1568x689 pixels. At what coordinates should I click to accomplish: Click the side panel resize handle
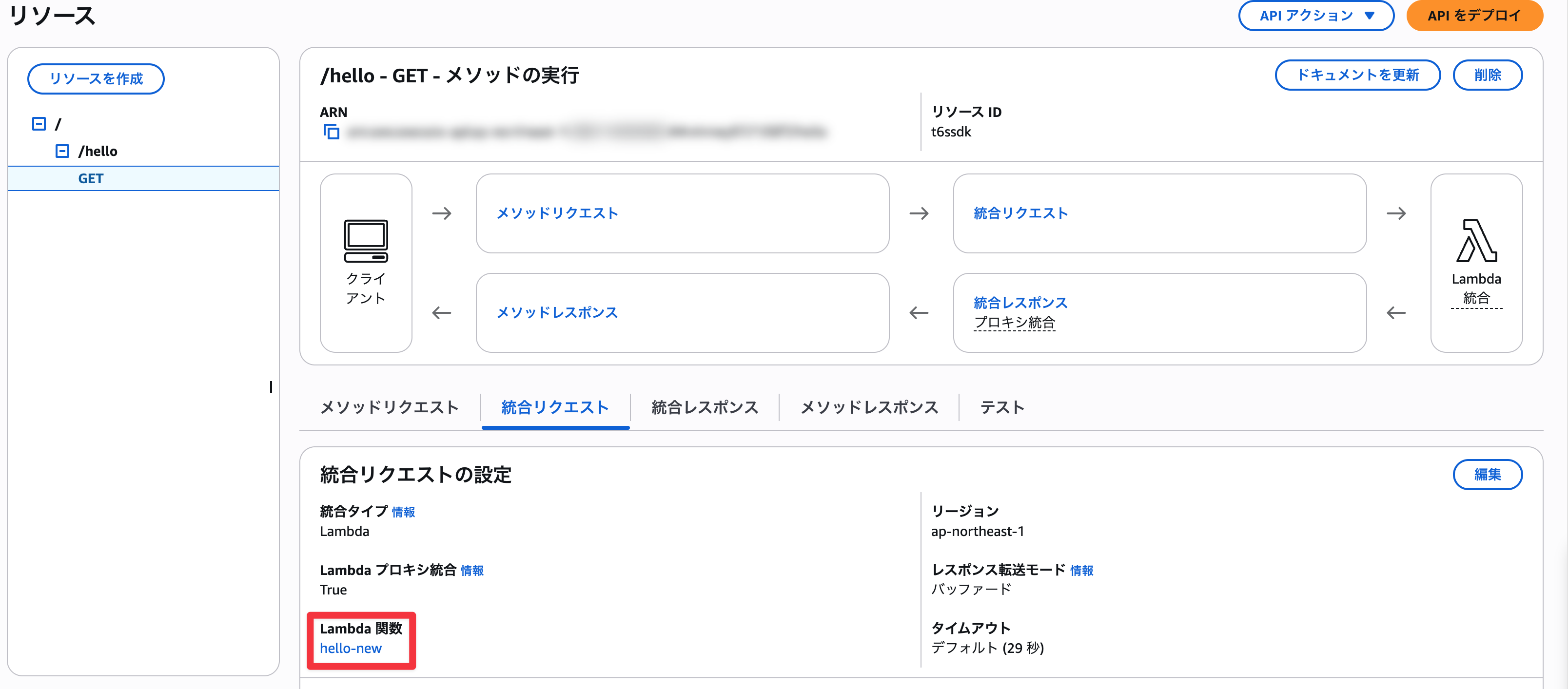(271, 387)
